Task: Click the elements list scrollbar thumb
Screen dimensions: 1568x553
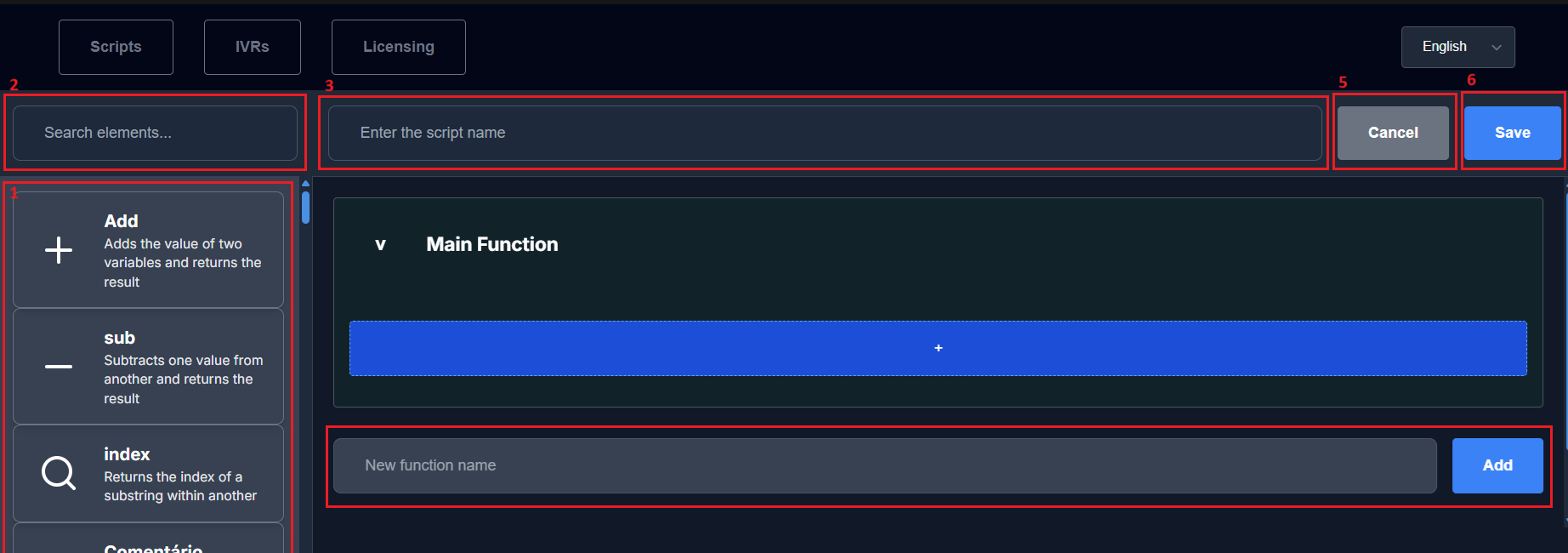Action: tap(305, 207)
